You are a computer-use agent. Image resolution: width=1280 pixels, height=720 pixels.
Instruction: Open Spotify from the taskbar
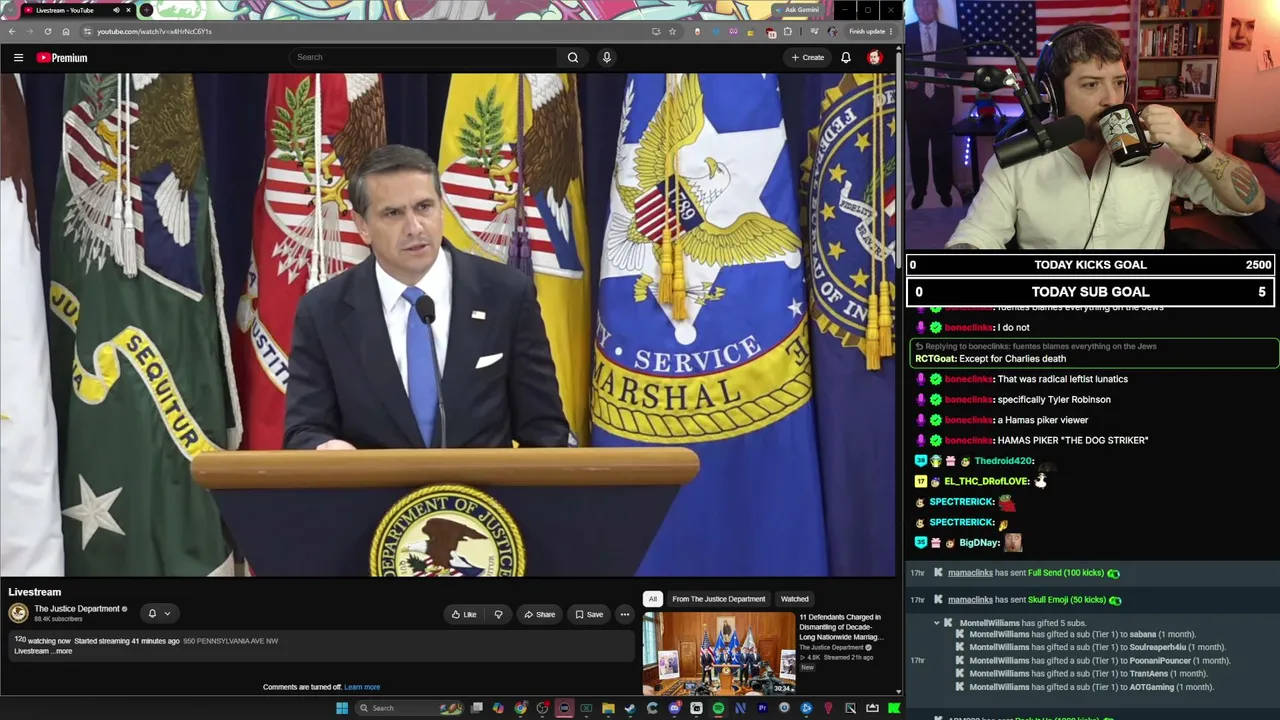(718, 708)
